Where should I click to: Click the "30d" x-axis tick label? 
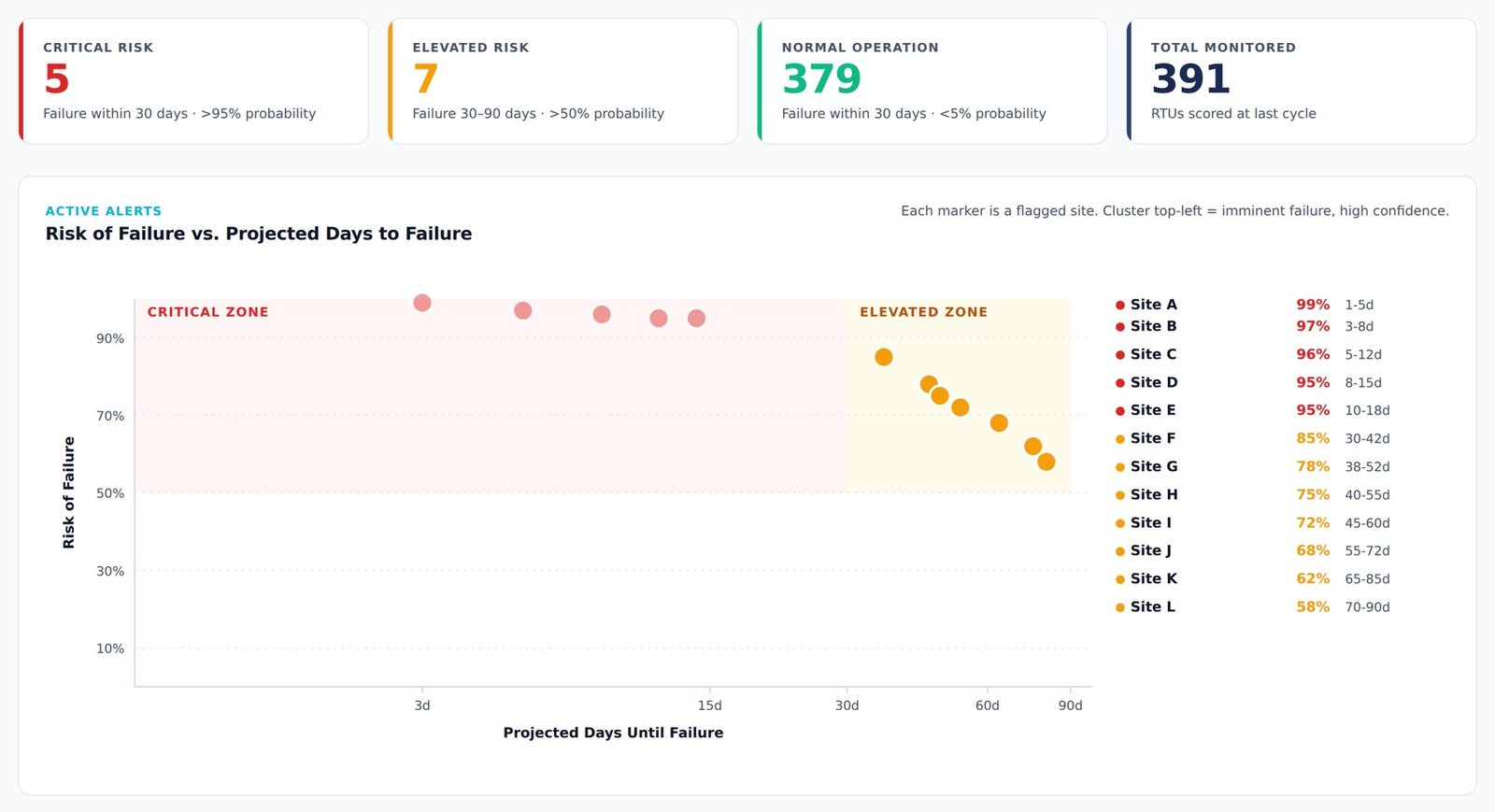click(847, 705)
